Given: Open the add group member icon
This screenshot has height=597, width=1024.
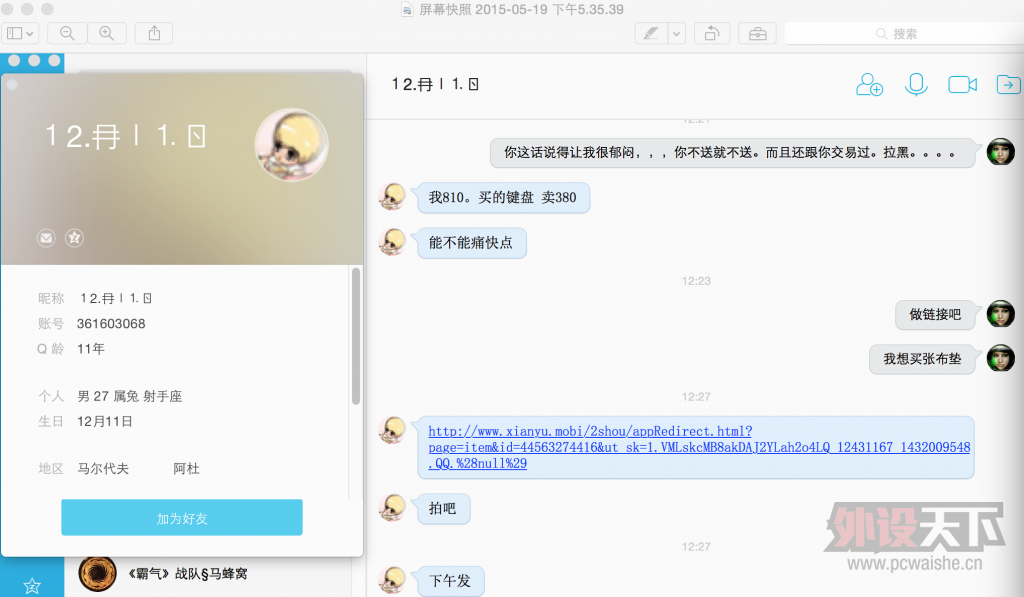Looking at the screenshot, I should click(869, 85).
